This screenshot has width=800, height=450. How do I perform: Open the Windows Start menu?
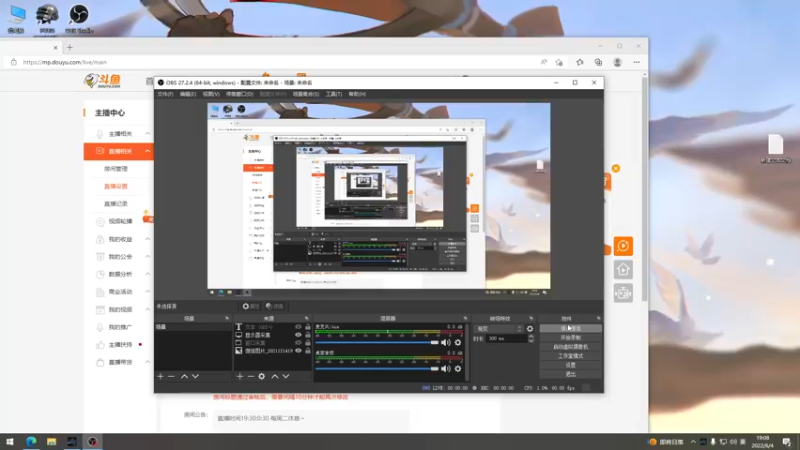click(10, 442)
